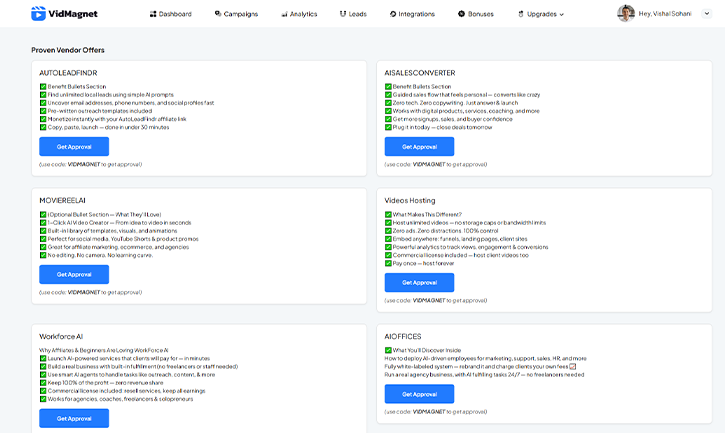Viewport: 725px width, 433px height.
Task: Click 'How to deploy AI-driven employees' line
Action: pos(485,359)
